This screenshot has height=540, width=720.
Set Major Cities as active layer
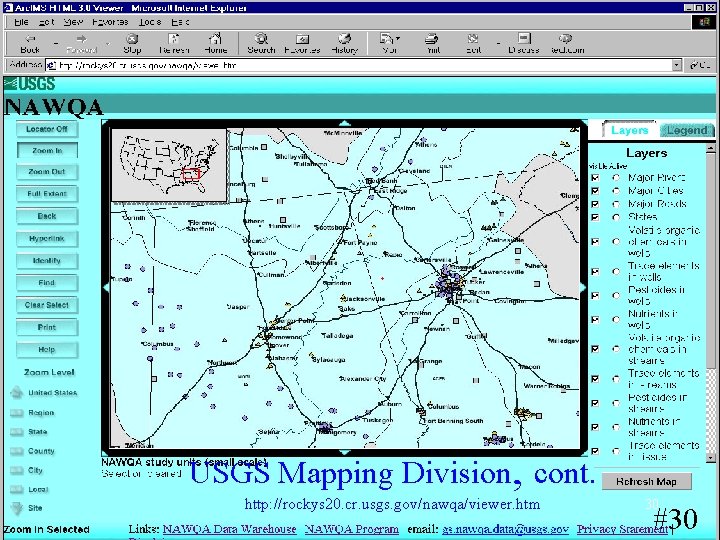[x=616, y=191]
